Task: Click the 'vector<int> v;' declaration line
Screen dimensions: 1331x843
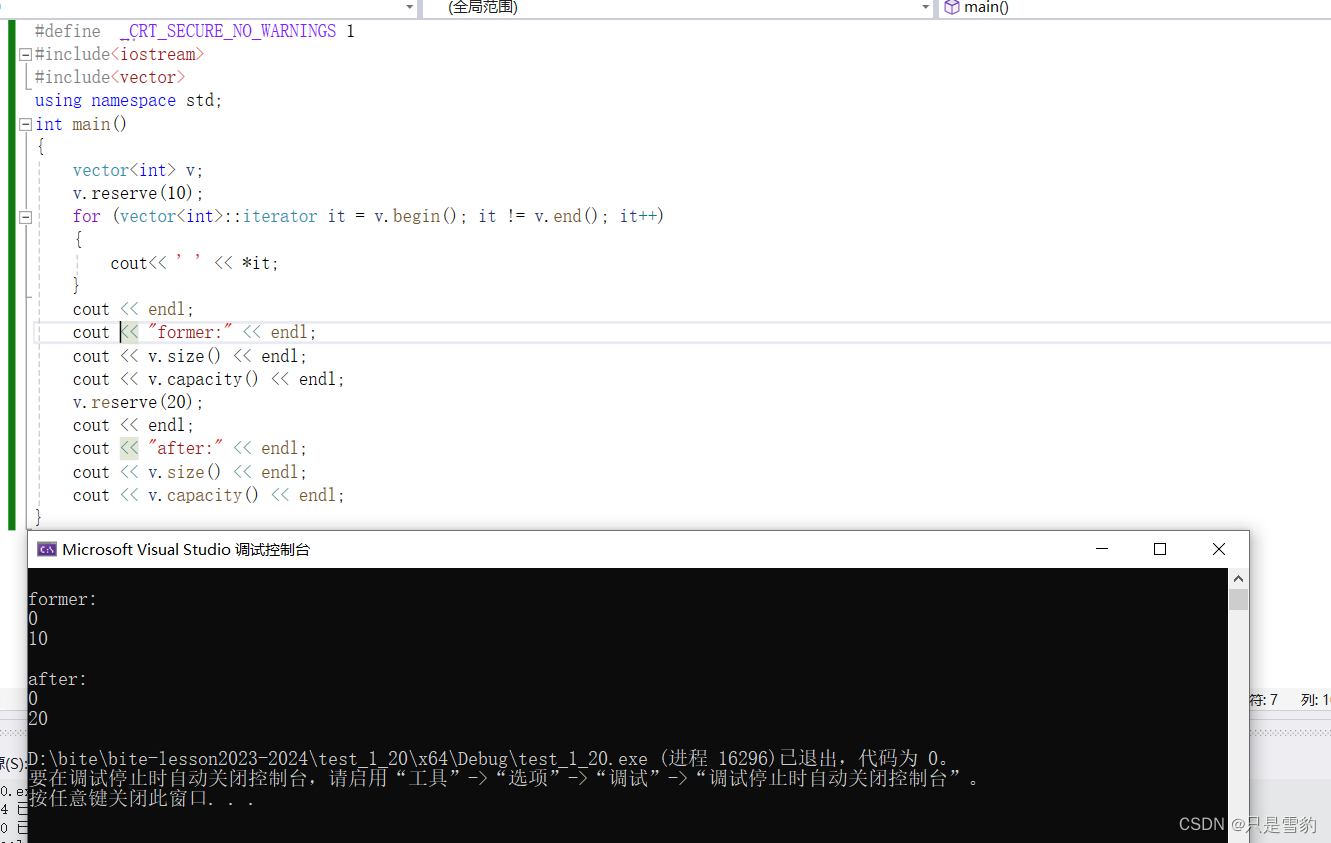Action: (138, 170)
